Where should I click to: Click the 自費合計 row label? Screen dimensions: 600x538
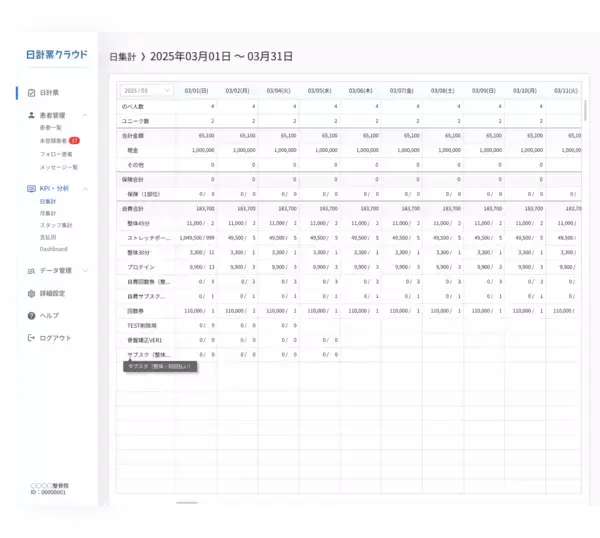tap(133, 209)
